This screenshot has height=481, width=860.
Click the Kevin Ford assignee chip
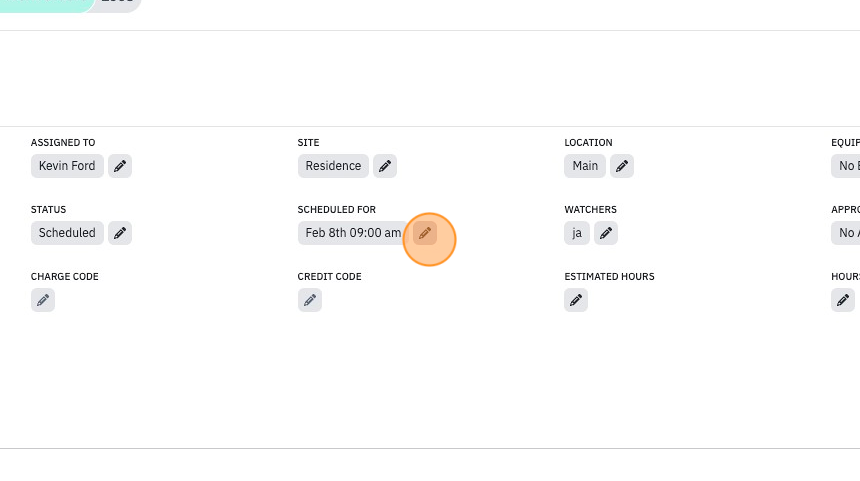point(67,166)
